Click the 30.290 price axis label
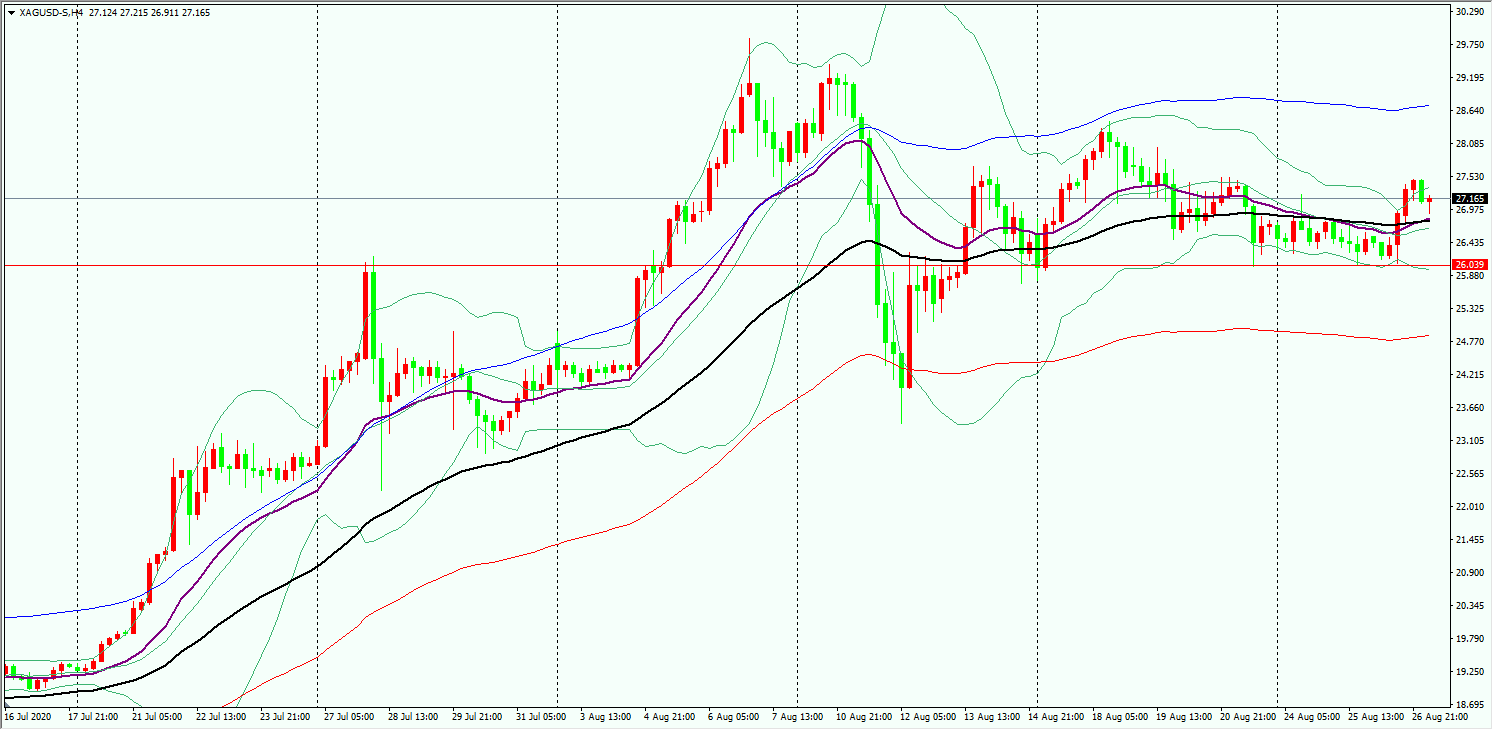The image size is (1493, 730). point(1469,12)
